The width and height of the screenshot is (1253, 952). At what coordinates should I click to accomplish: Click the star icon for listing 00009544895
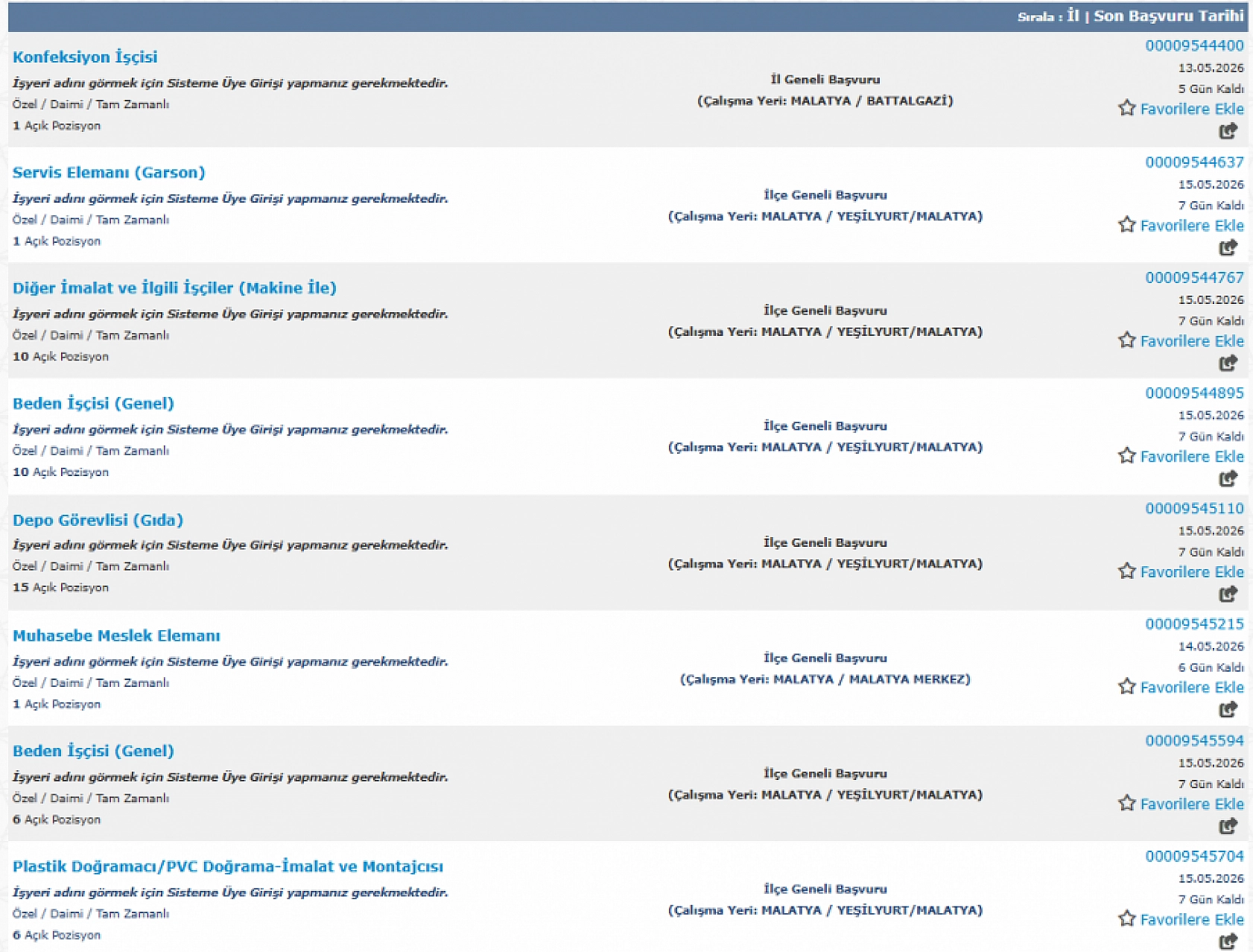(x=1126, y=456)
